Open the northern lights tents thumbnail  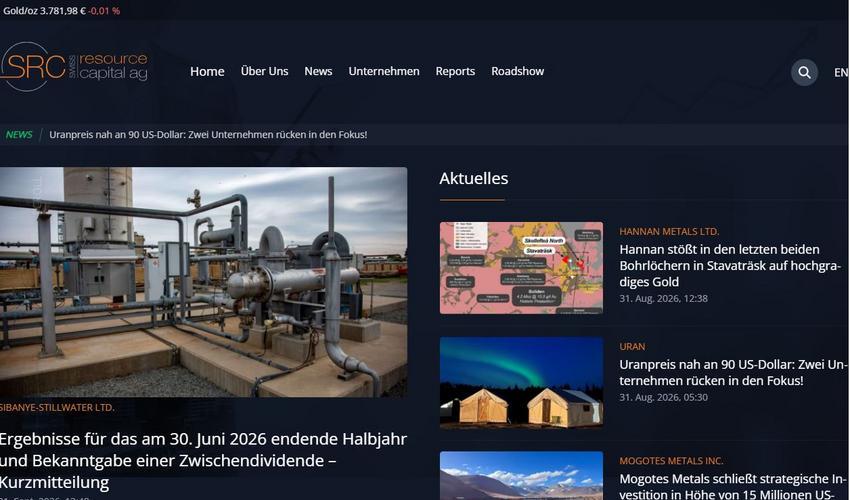pyautogui.click(x=521, y=383)
